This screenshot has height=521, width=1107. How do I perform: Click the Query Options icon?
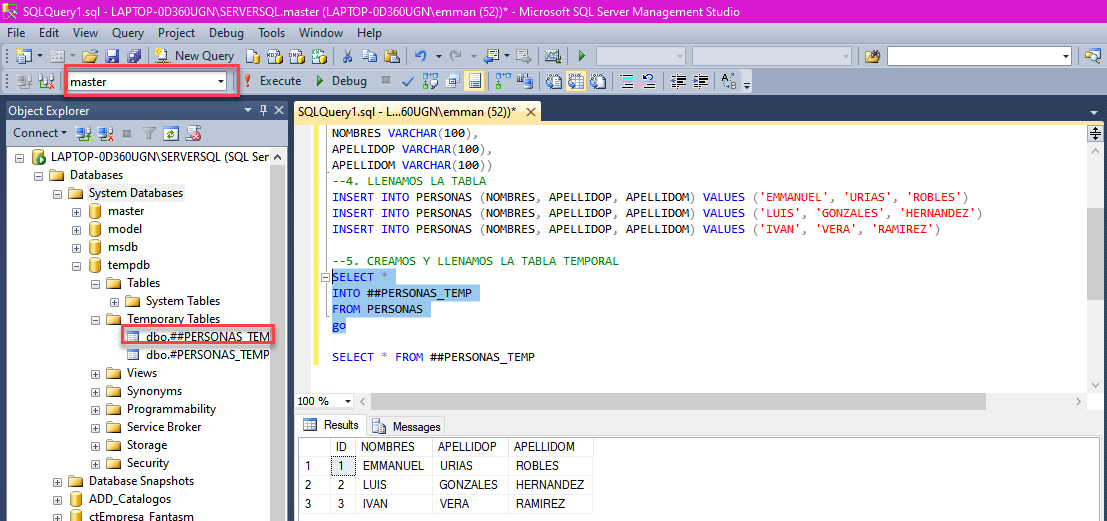click(x=453, y=81)
